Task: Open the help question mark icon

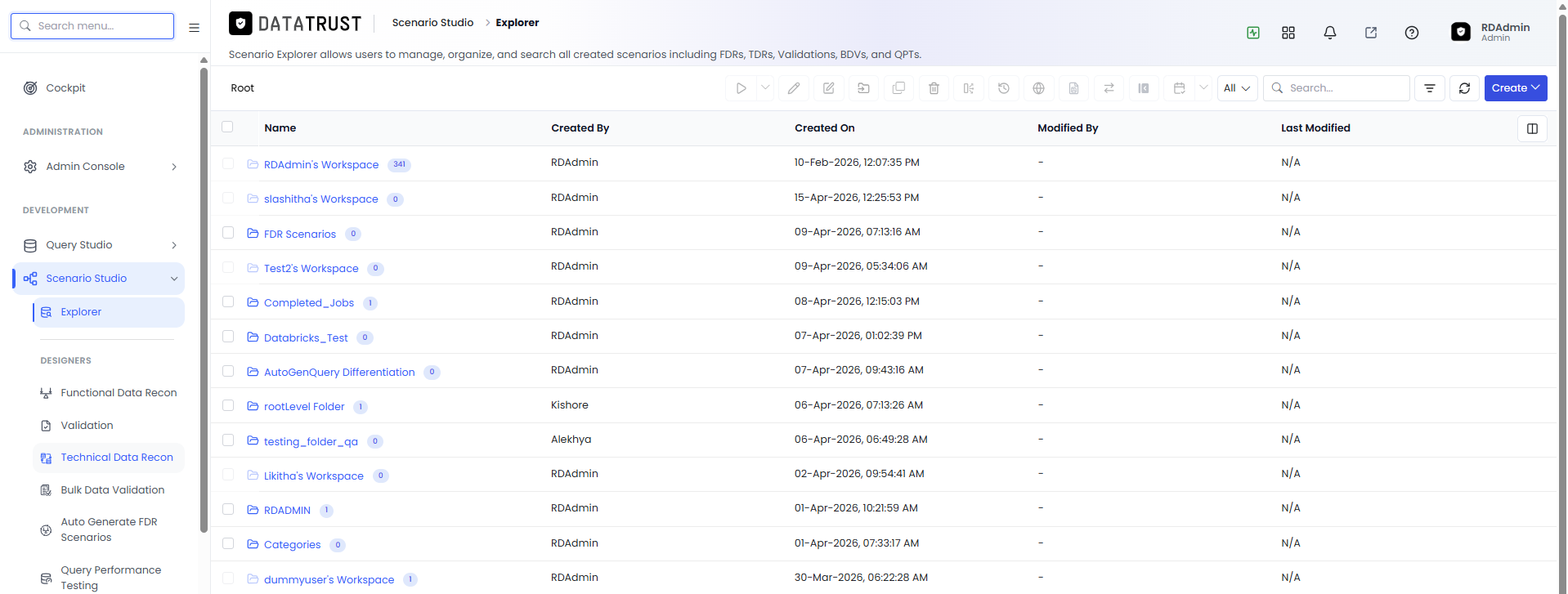Action: [1412, 33]
